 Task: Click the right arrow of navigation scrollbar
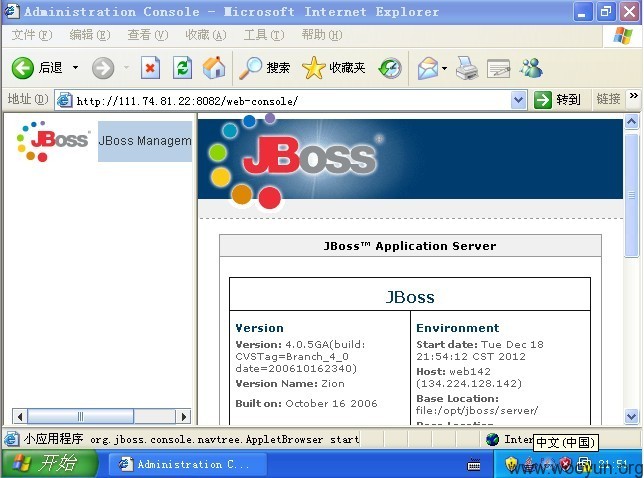pyautogui.click(x=184, y=417)
